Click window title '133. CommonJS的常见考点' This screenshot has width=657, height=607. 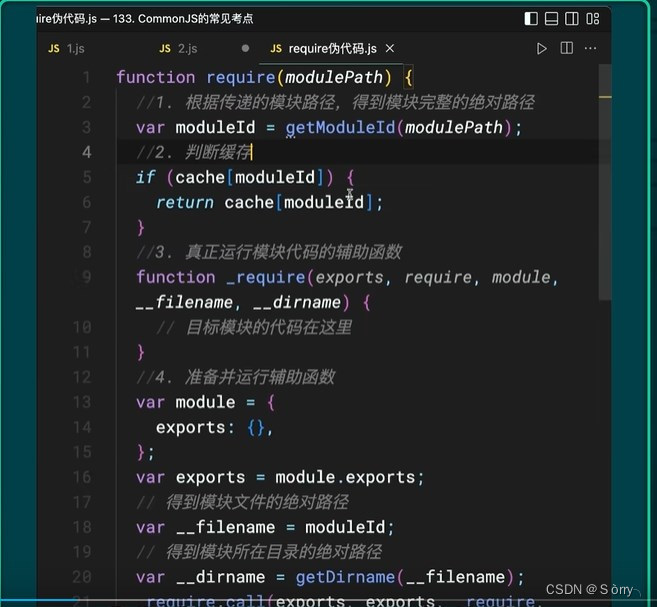(183, 19)
